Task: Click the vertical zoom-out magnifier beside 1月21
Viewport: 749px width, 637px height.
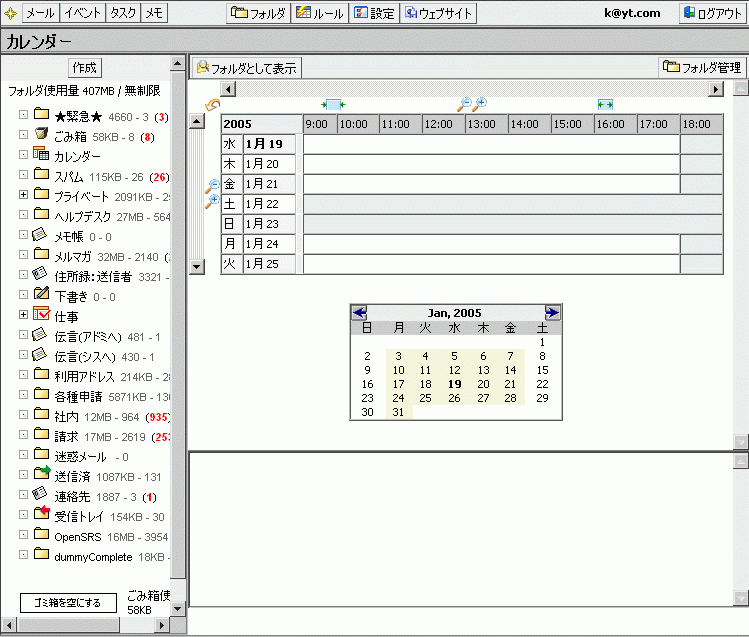Action: point(212,186)
